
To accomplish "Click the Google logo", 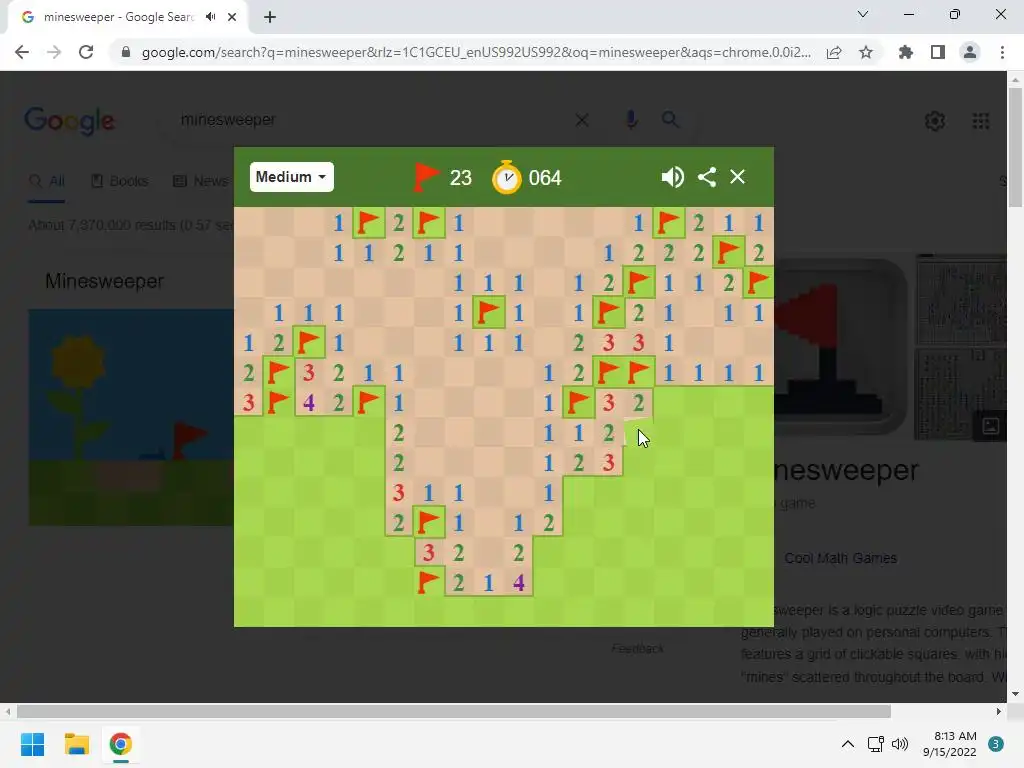I will pyautogui.click(x=69, y=121).
